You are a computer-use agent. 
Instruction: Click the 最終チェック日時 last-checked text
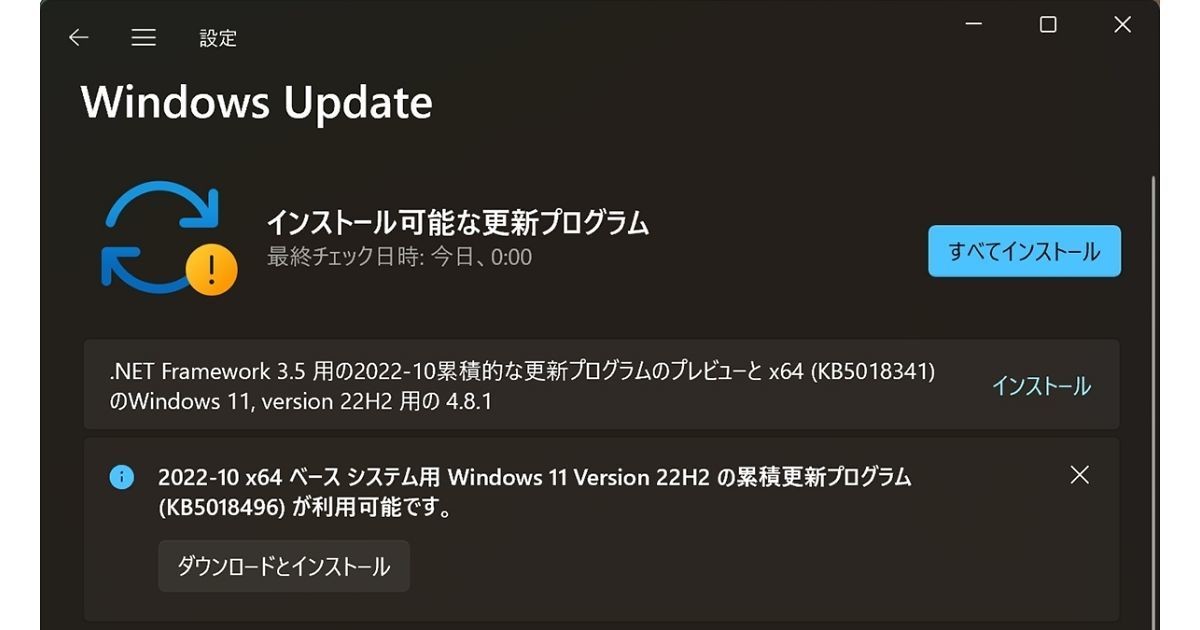click(399, 257)
